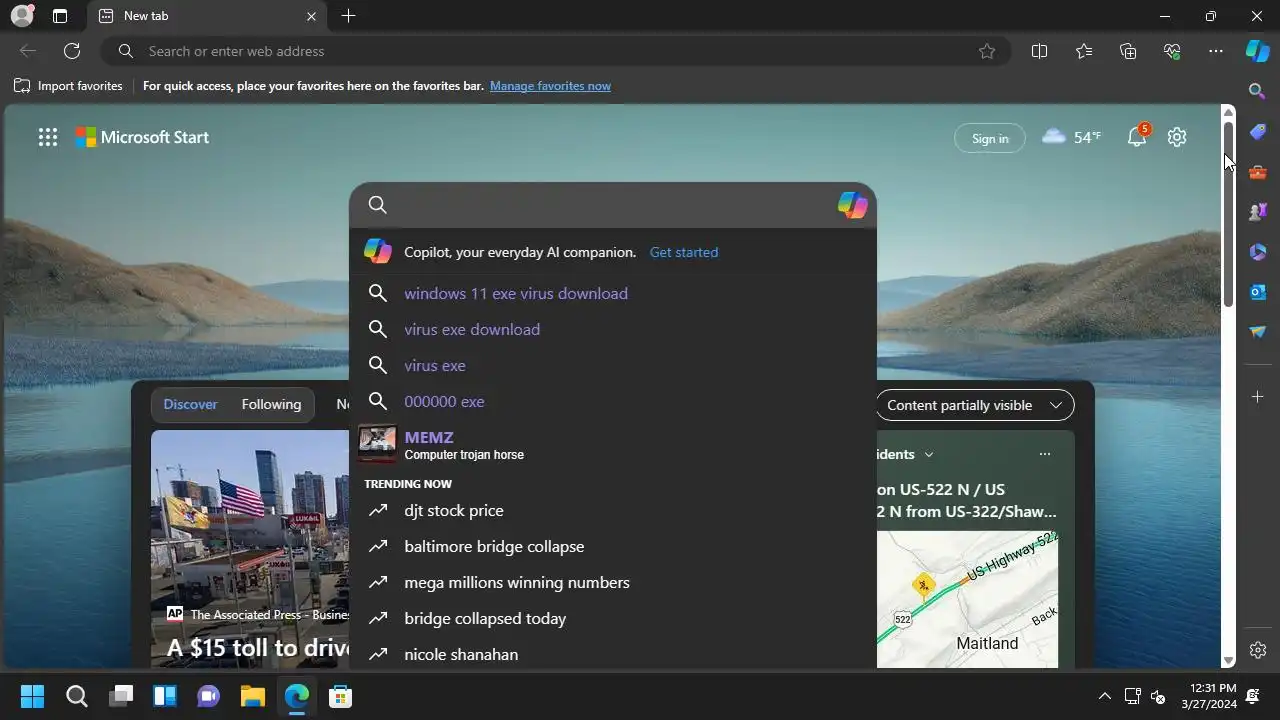Open the traffic card more options ellipsis
Screen dimensions: 1280x720
click(1045, 454)
